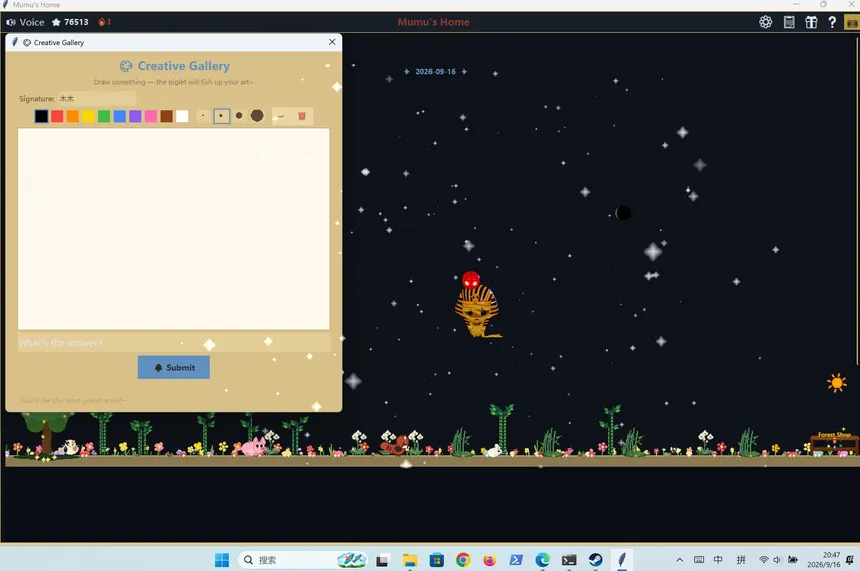Screen dimensions: 860x571
Task: Click the dark new moon
Action: pos(623,213)
